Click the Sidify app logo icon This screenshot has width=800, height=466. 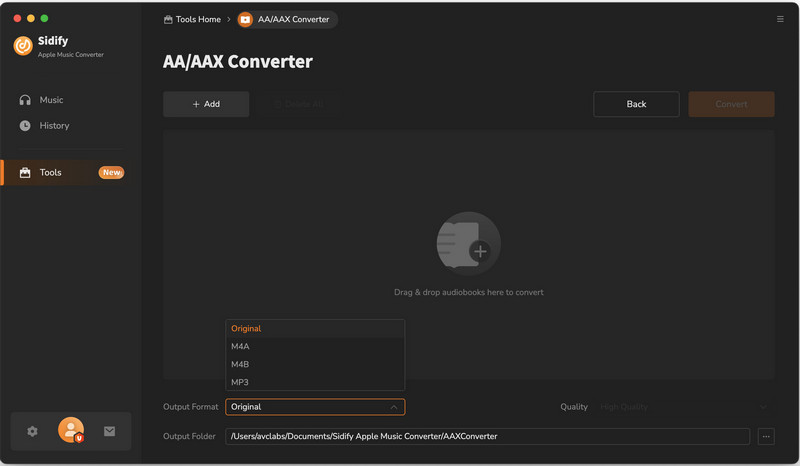pyautogui.click(x=23, y=46)
